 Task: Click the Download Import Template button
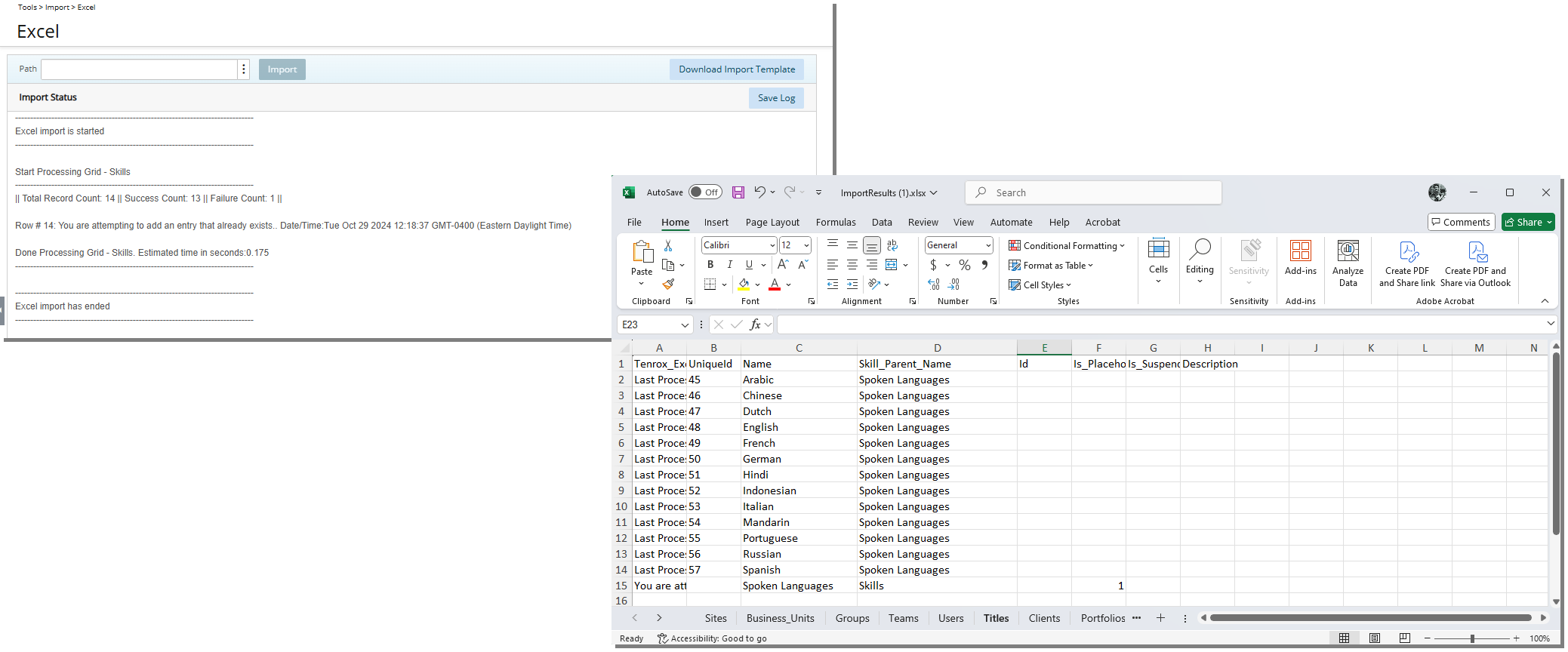click(x=737, y=69)
